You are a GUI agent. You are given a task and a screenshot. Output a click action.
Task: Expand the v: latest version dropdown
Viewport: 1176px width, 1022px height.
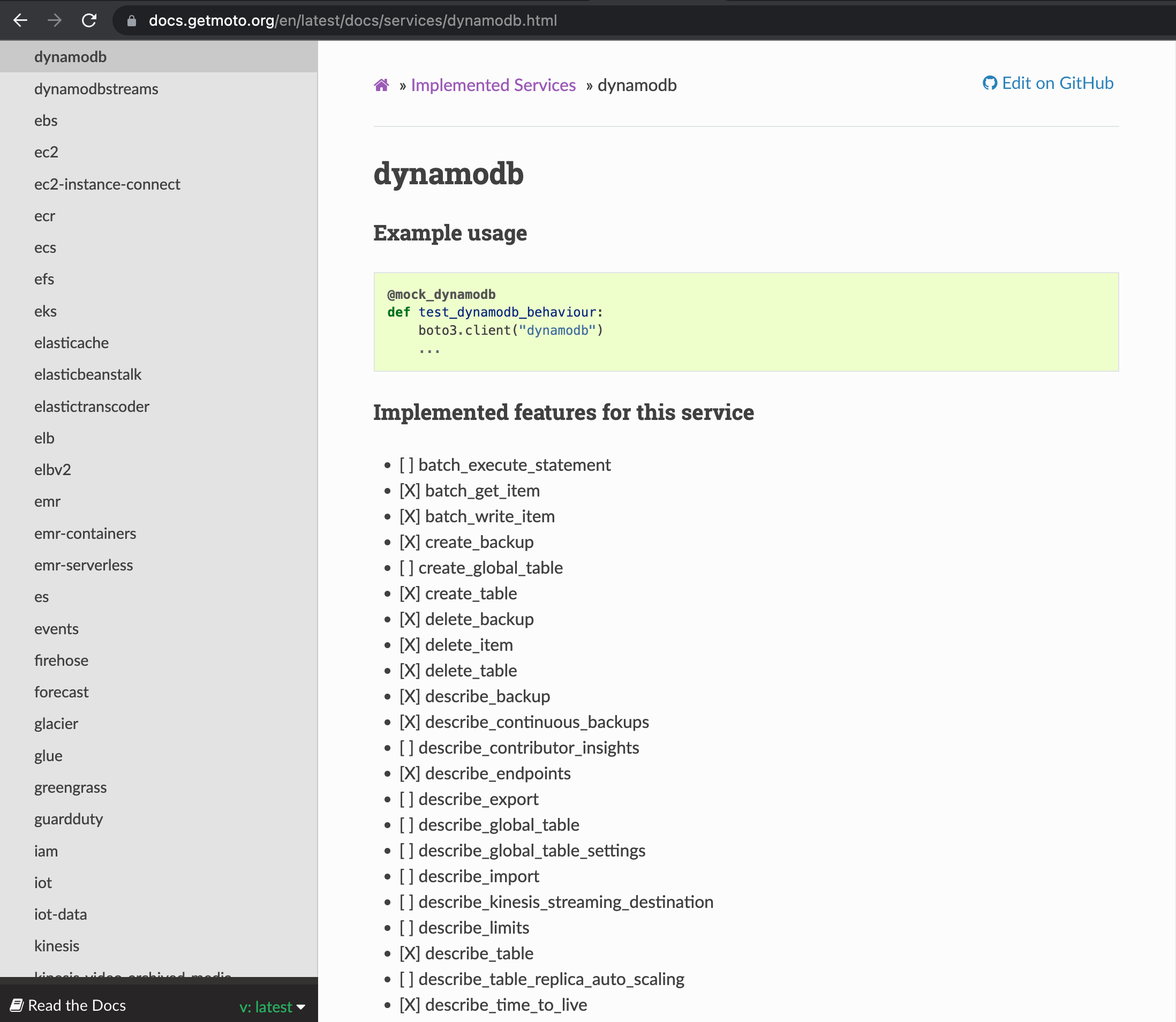click(x=266, y=1006)
